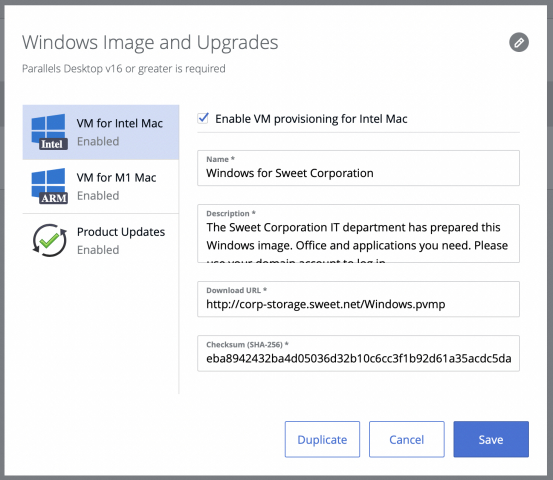Image resolution: width=553 pixels, height=480 pixels.
Task: Switch to the Product Updates section
Action: (101, 241)
